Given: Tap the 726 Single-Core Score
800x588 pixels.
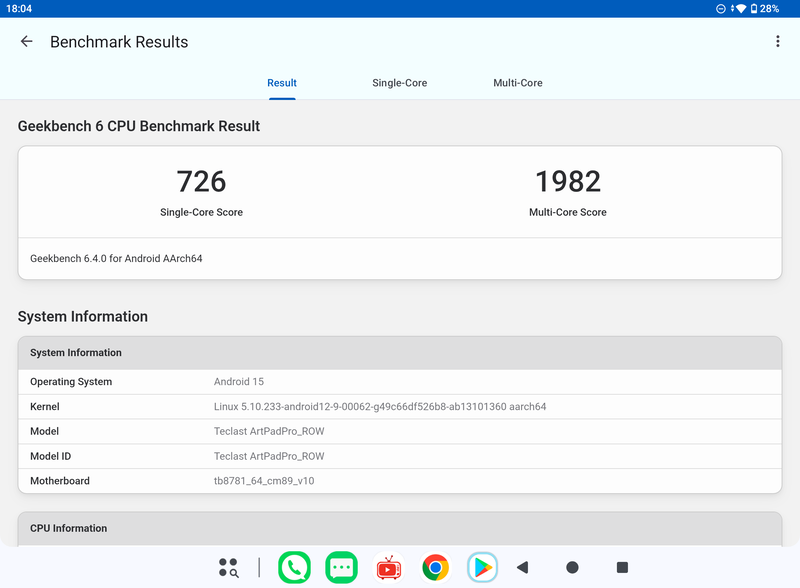Looking at the screenshot, I should 201,182.
